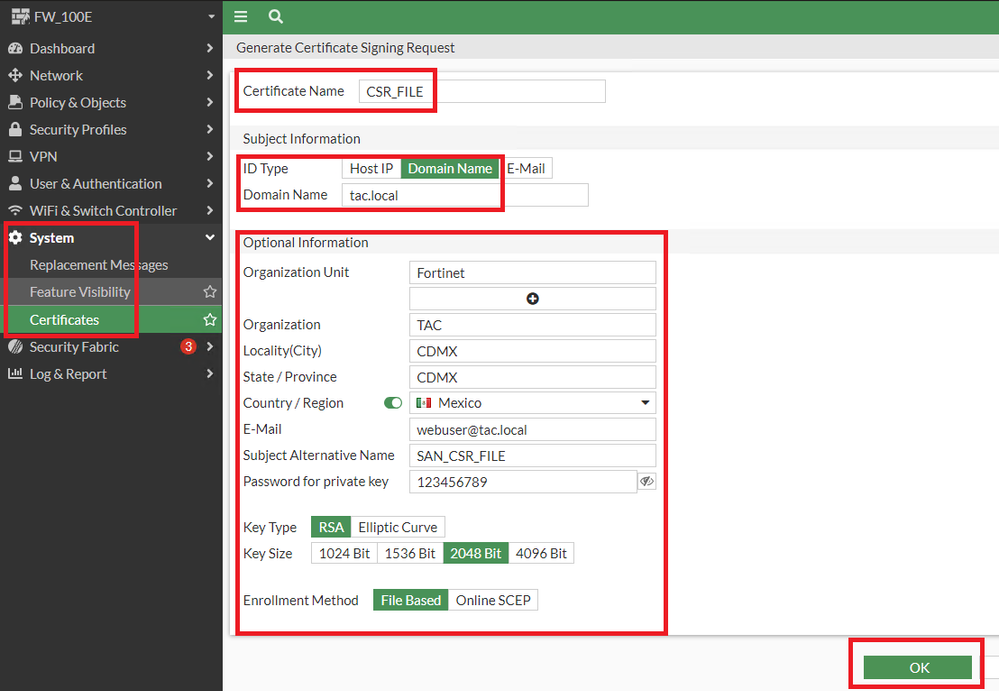999x691 pixels.
Task: Collapse the System menu section
Action: pos(210,238)
